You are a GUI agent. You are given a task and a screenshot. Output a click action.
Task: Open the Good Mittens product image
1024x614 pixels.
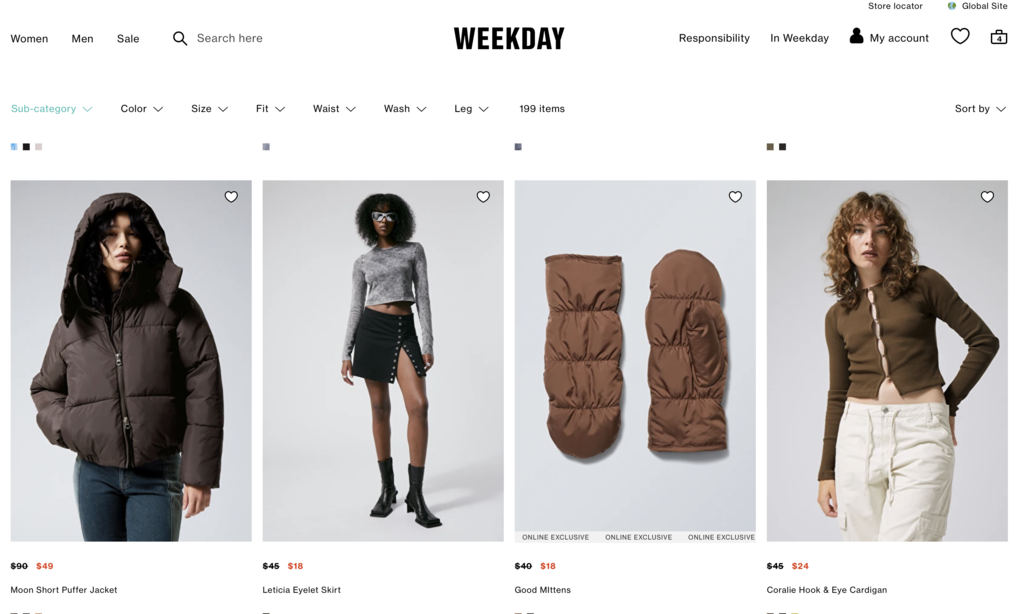coord(635,361)
